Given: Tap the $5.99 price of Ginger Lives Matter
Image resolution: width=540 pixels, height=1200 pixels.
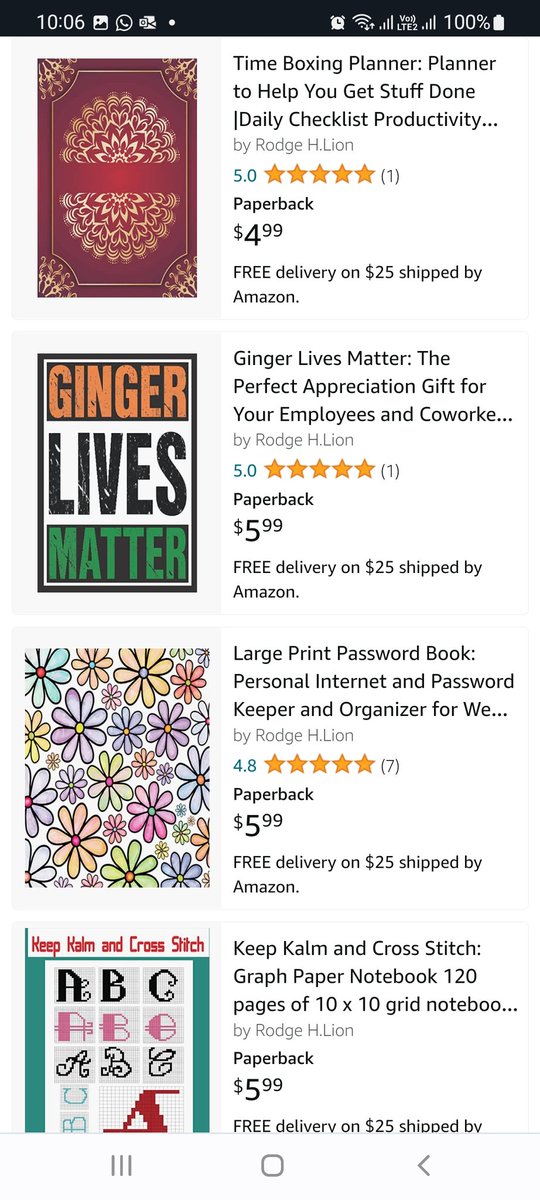Looking at the screenshot, I should coord(258,528).
